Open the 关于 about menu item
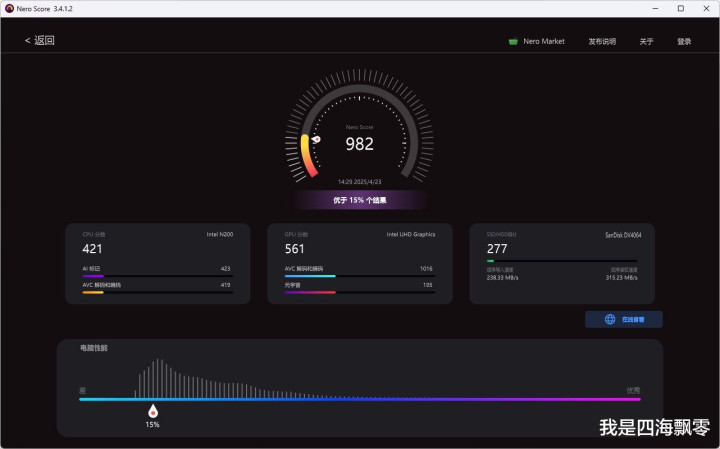This screenshot has height=449, width=720. 646,41
